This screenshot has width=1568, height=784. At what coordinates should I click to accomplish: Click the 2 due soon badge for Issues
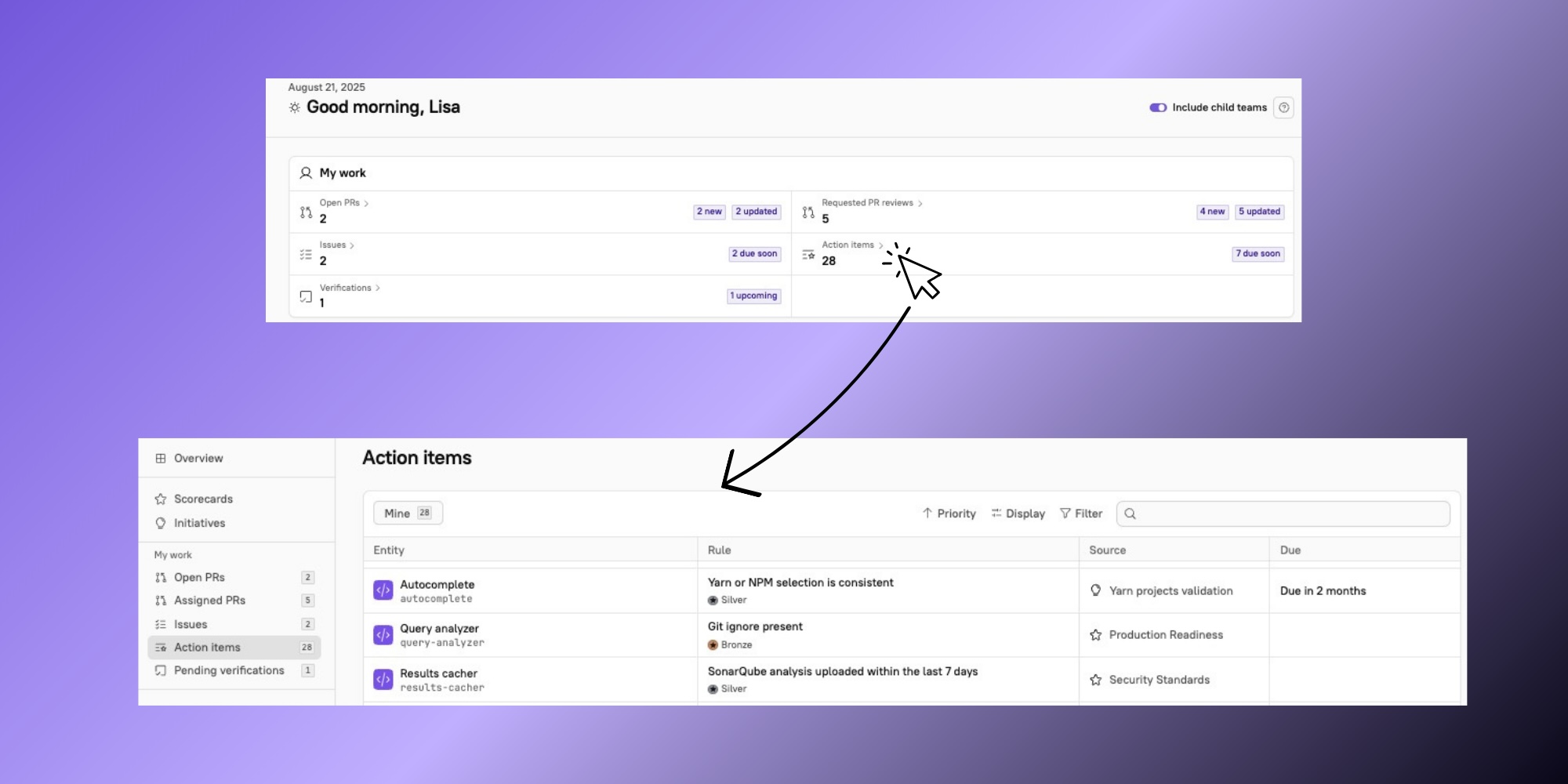755,254
